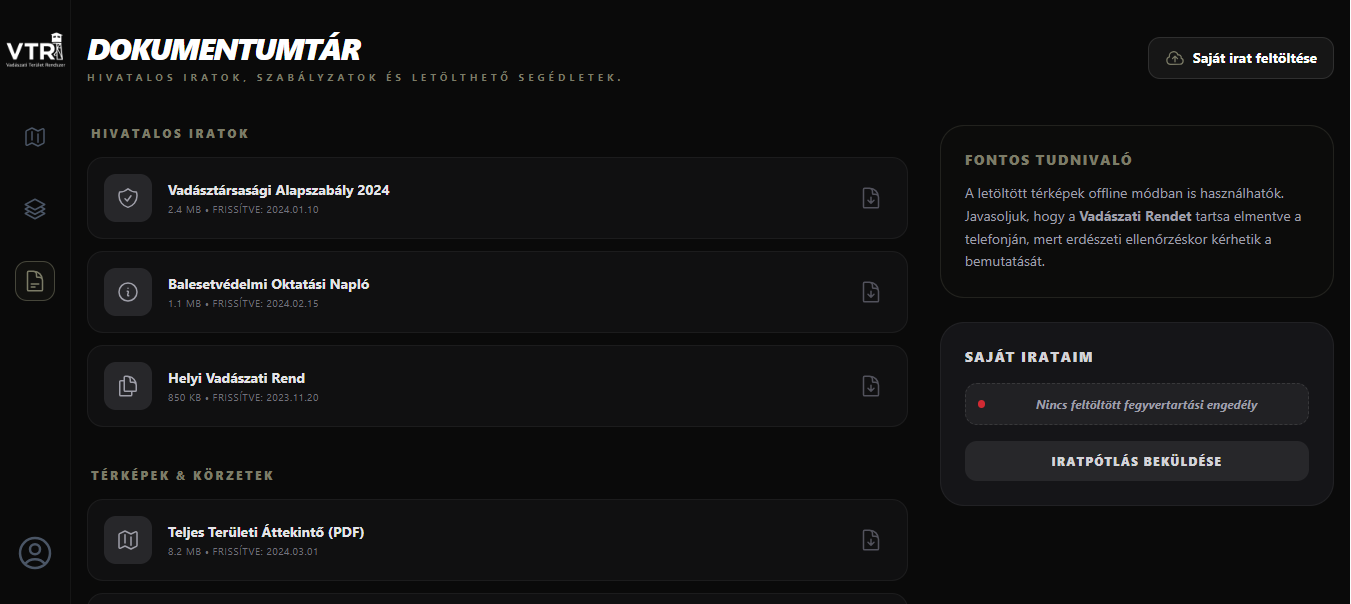Click the map icon beside Területi Áttekintő
1351x604 pixels.
(x=128, y=540)
